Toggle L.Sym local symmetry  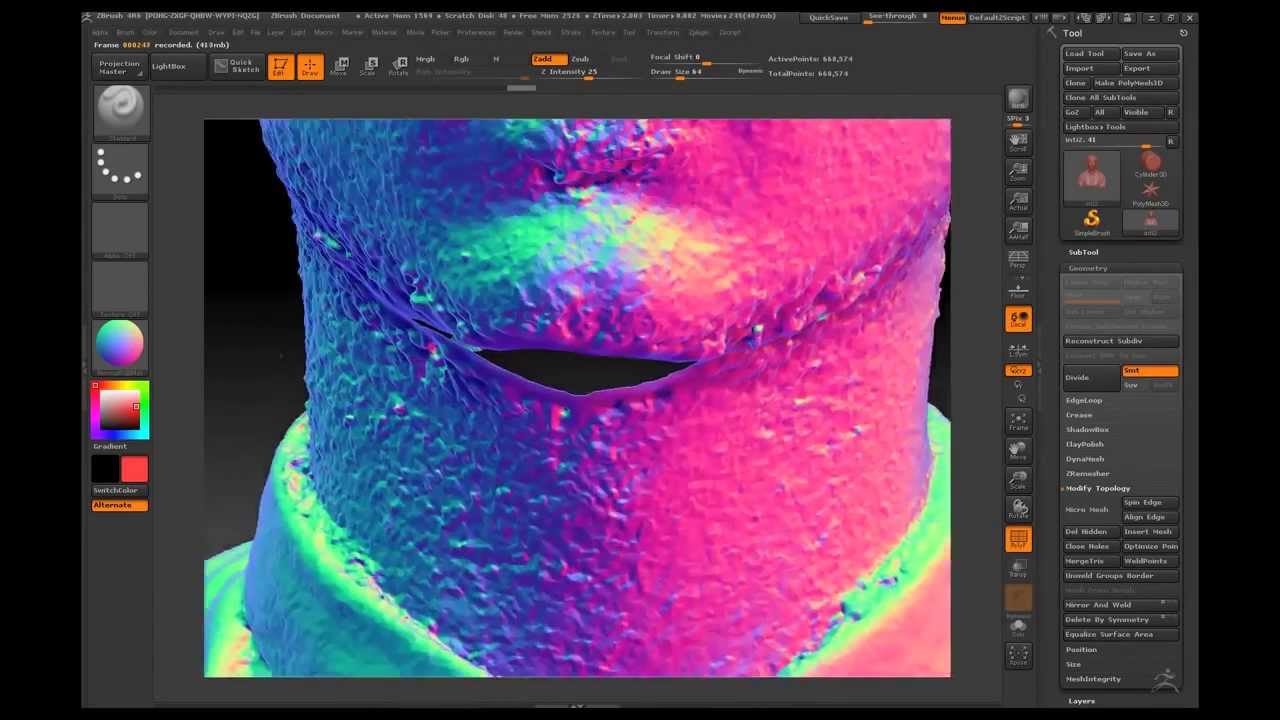[1018, 349]
